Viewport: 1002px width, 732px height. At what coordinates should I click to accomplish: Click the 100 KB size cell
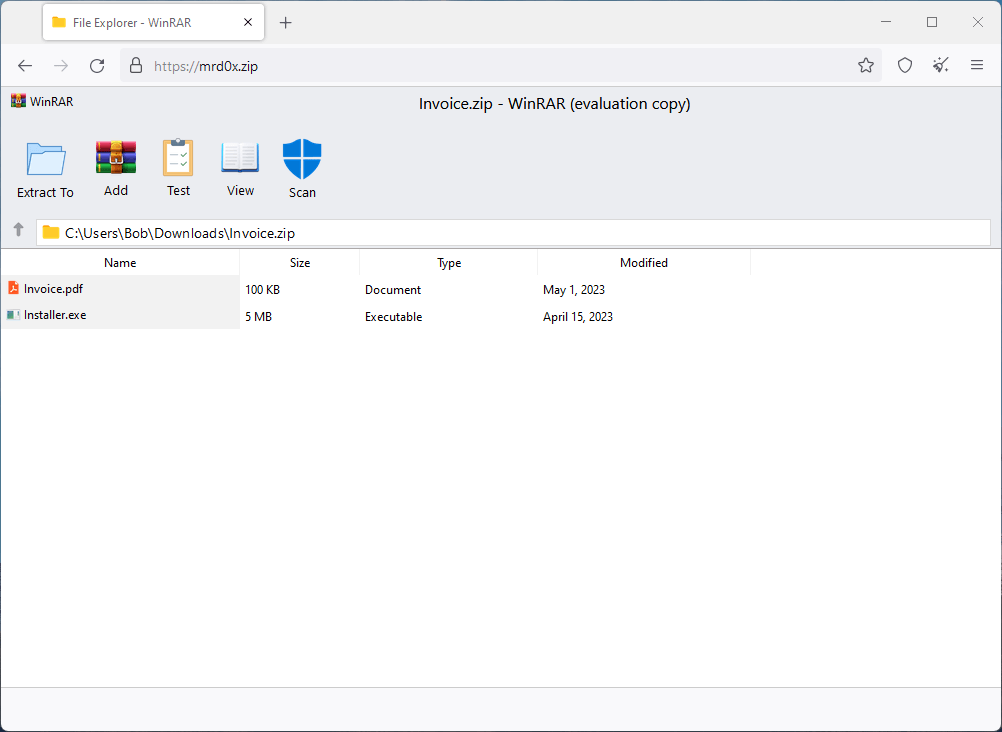[x=263, y=290]
